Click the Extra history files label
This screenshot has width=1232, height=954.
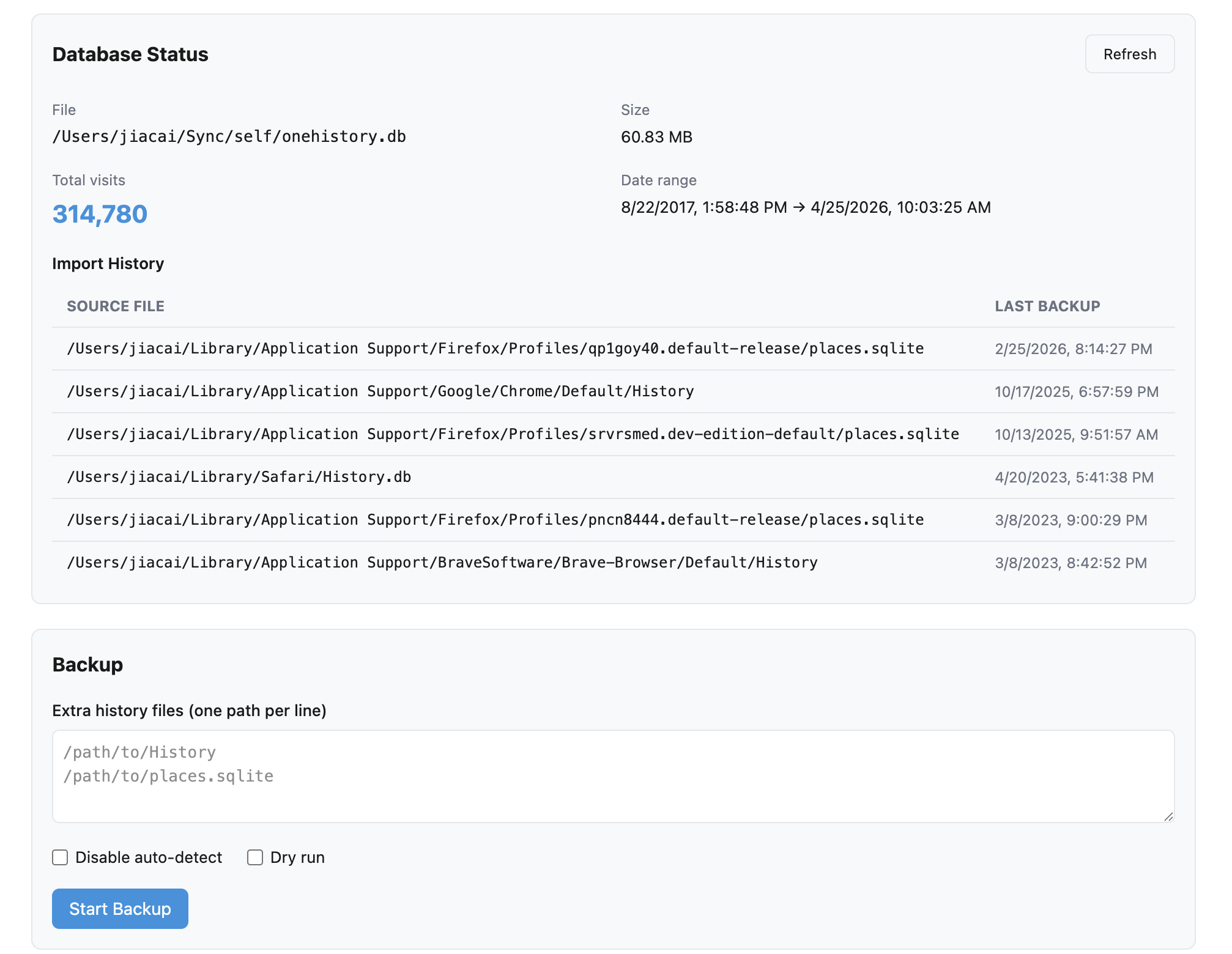[x=189, y=710]
